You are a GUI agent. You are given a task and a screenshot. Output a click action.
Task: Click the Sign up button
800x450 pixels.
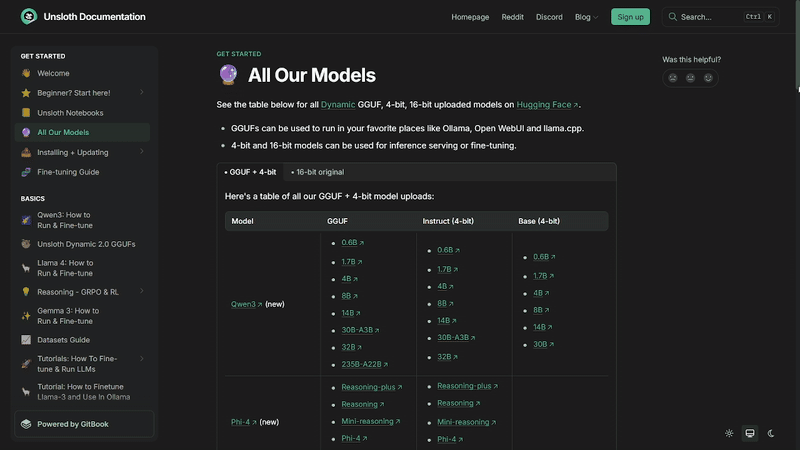click(x=630, y=17)
